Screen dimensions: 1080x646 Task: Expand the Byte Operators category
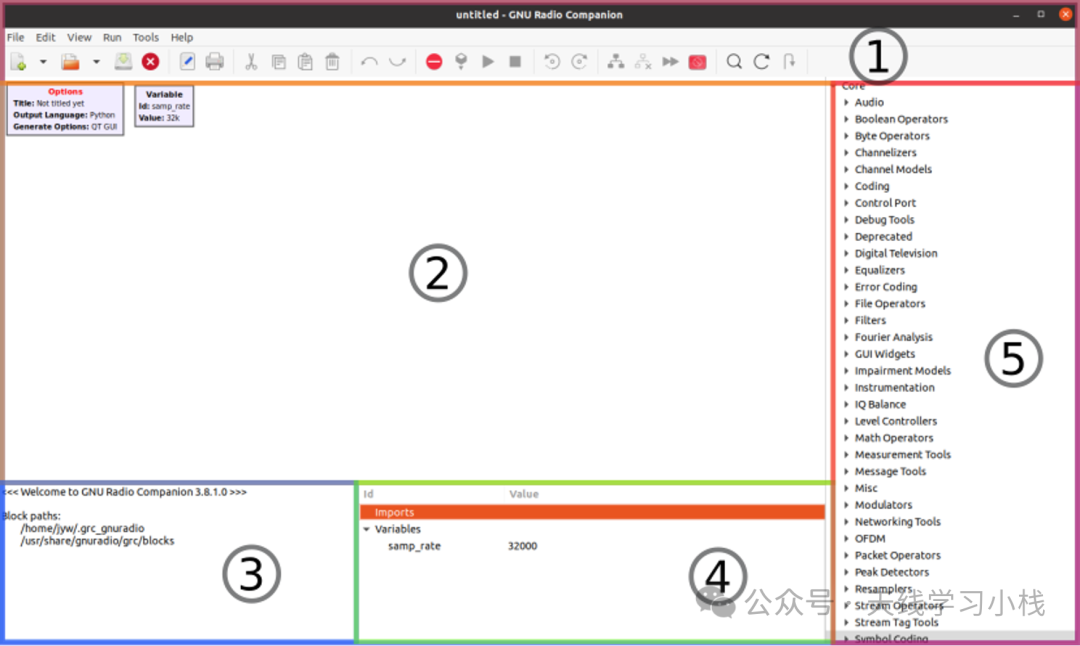pyautogui.click(x=847, y=136)
